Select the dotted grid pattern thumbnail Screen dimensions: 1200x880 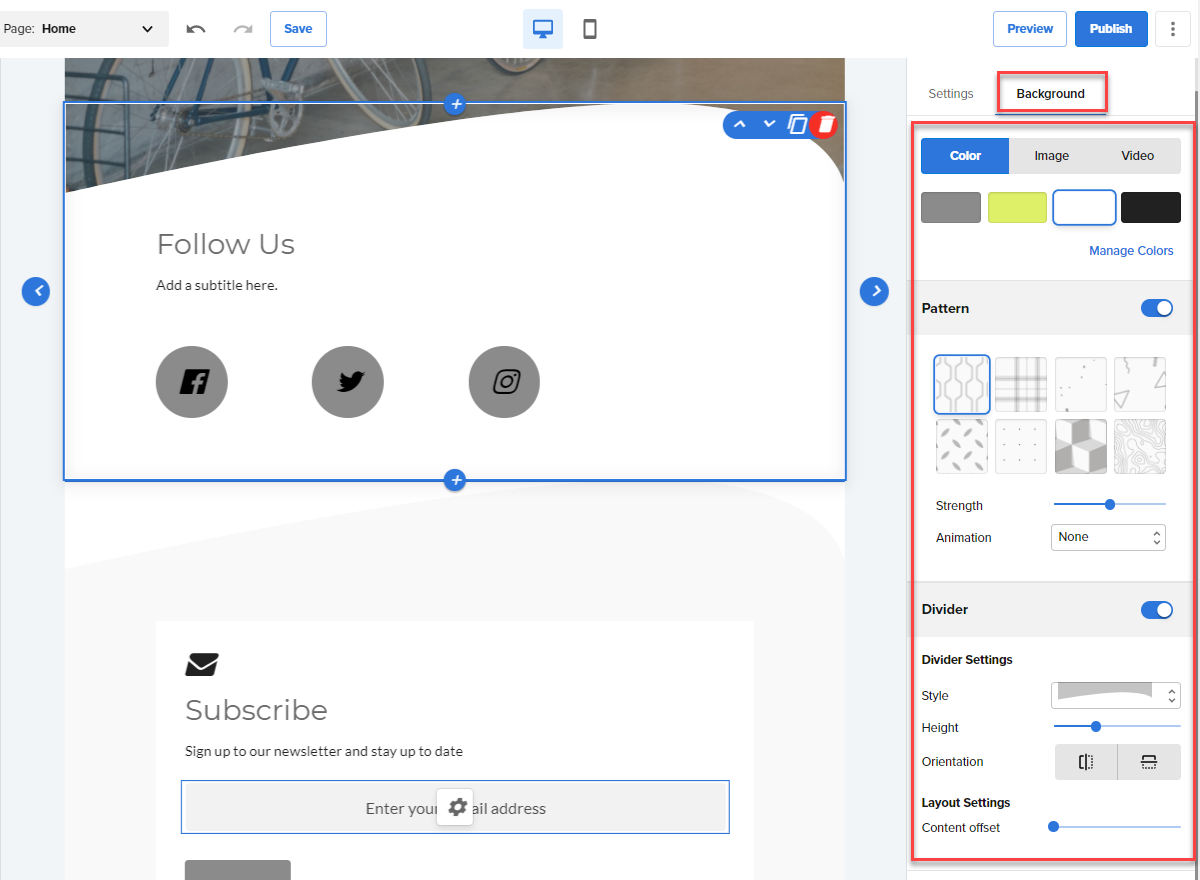(x=1021, y=446)
